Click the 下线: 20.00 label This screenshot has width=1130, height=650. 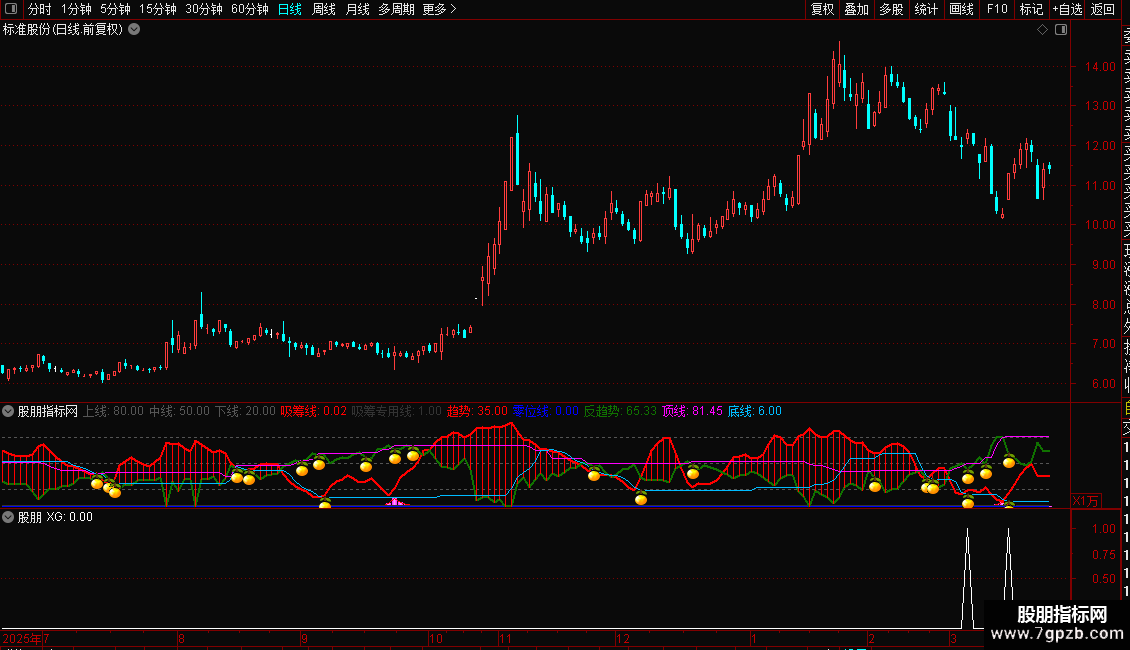click(245, 411)
